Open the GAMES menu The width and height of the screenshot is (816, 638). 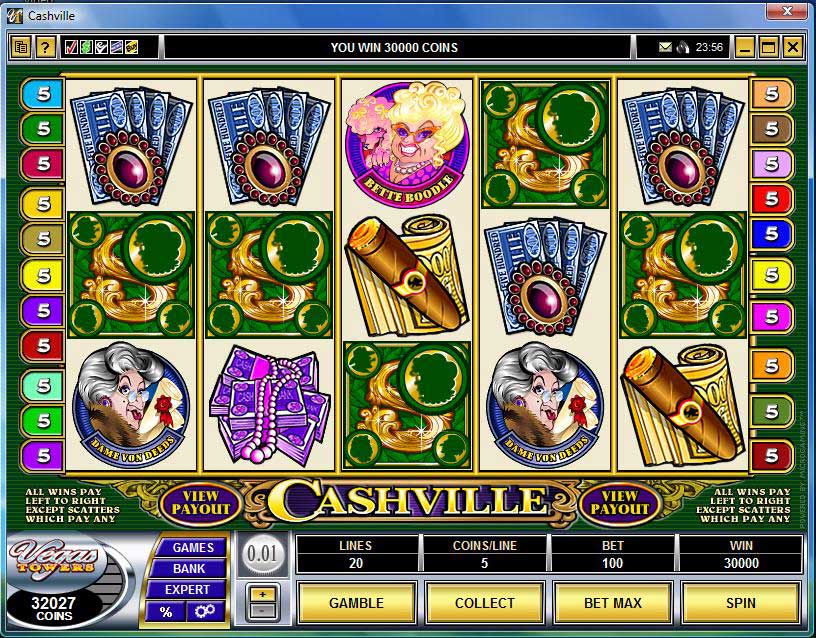coord(193,547)
